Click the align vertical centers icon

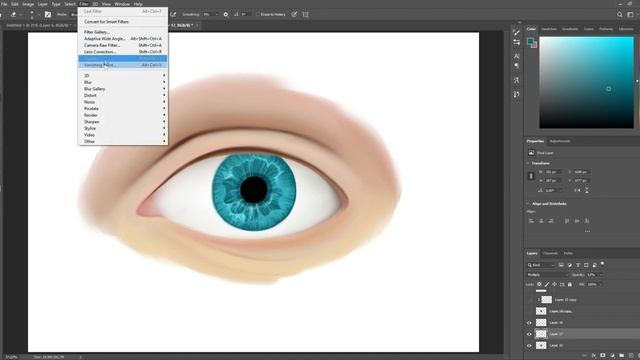click(x=577, y=221)
